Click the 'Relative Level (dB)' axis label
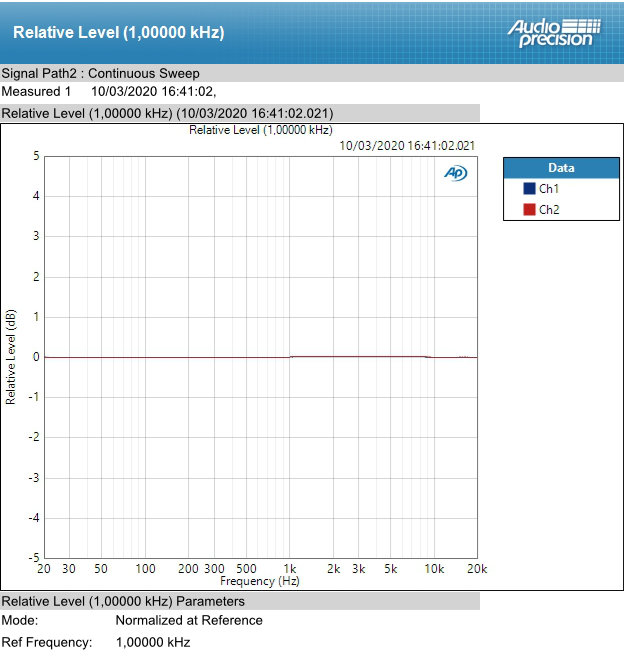The image size is (626, 660). pos(11,357)
